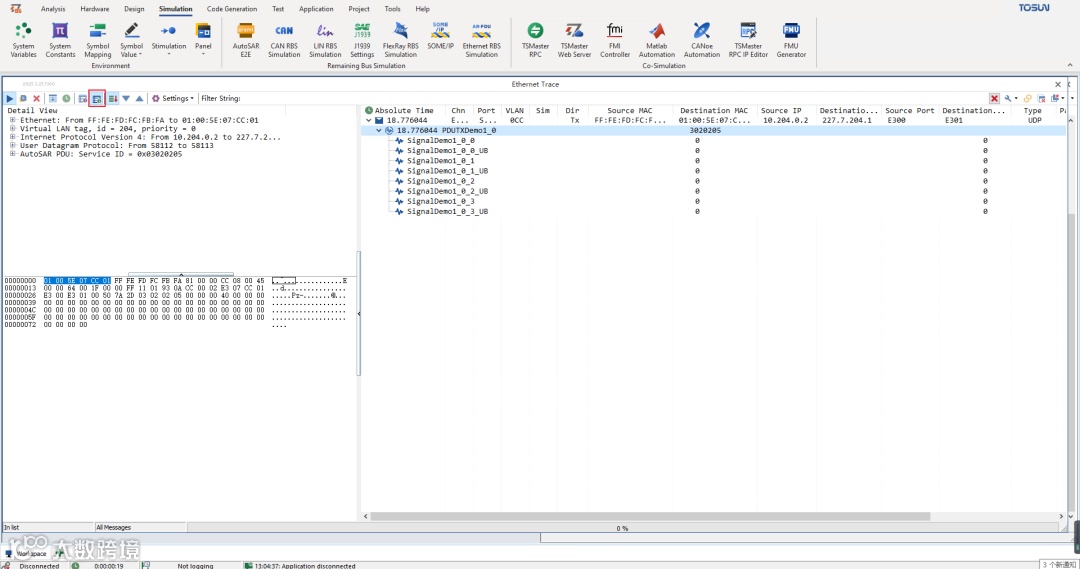Open Symbol Value dropdown in ribbon
1080x569 pixels.
[132, 40]
